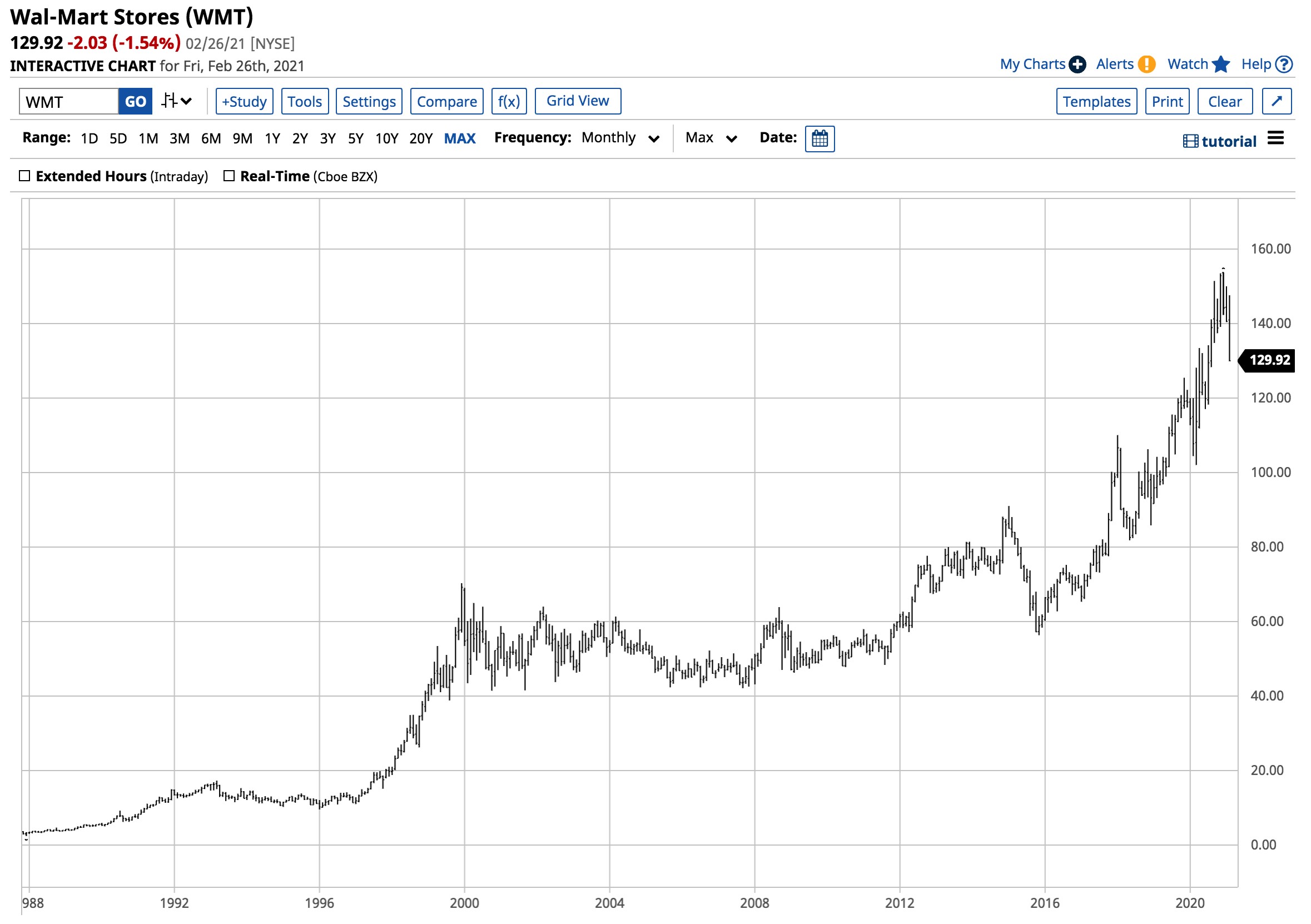Select the 3M range
This screenshot has height=924, width=1311.
179,138
